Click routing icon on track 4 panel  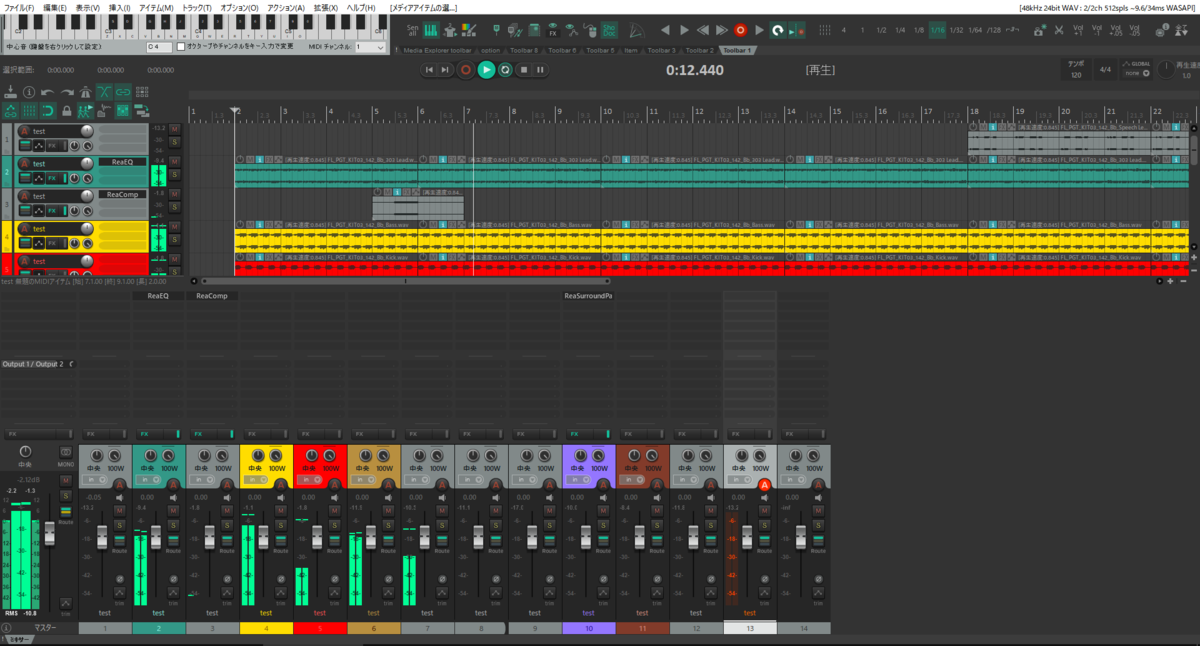tap(25, 243)
